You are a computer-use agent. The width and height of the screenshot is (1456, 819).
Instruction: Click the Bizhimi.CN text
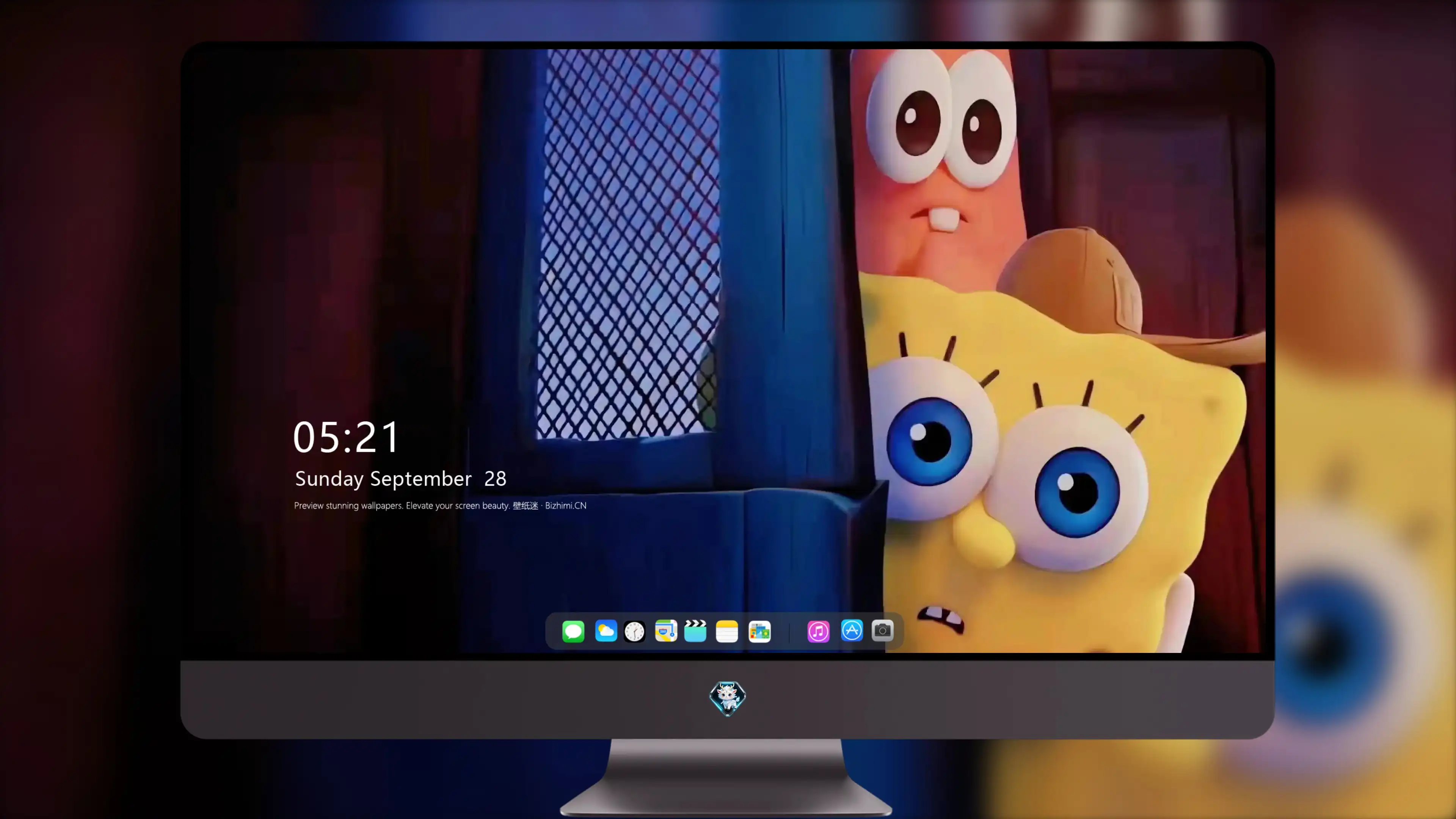tap(566, 505)
